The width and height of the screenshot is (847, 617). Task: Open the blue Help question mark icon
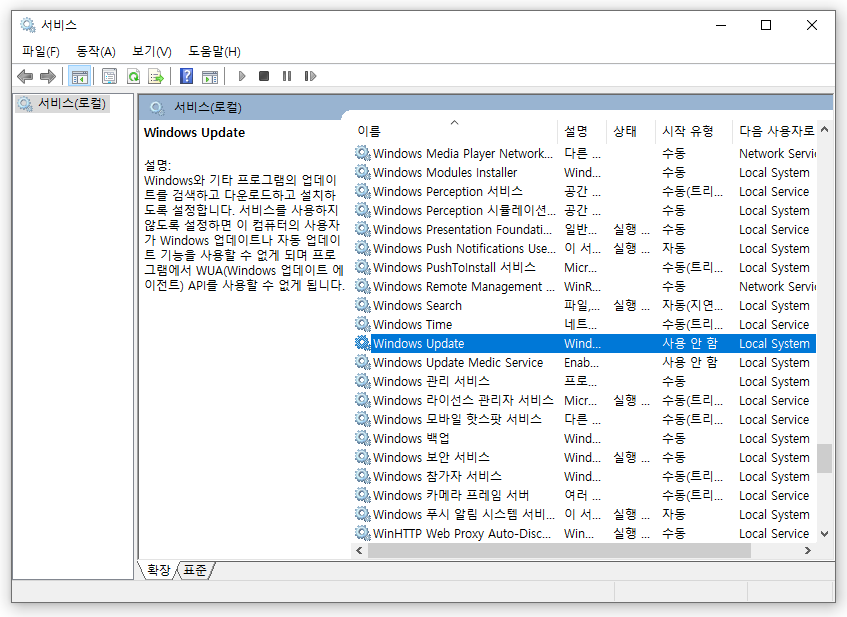186,76
